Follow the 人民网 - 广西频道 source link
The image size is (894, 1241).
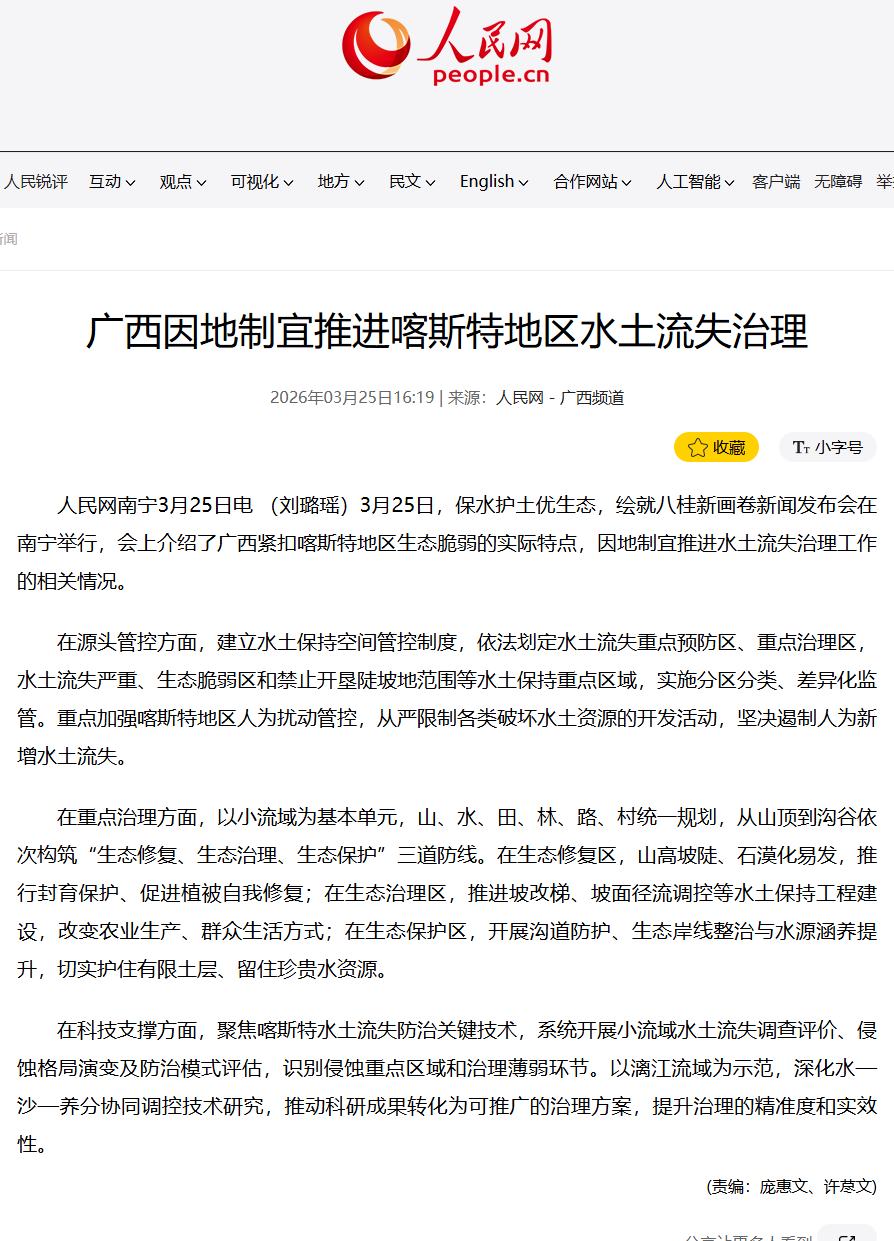click(x=560, y=398)
